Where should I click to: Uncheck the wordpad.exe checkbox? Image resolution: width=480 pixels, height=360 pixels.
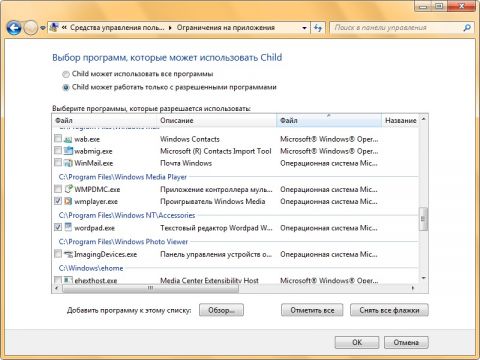[x=58, y=227]
